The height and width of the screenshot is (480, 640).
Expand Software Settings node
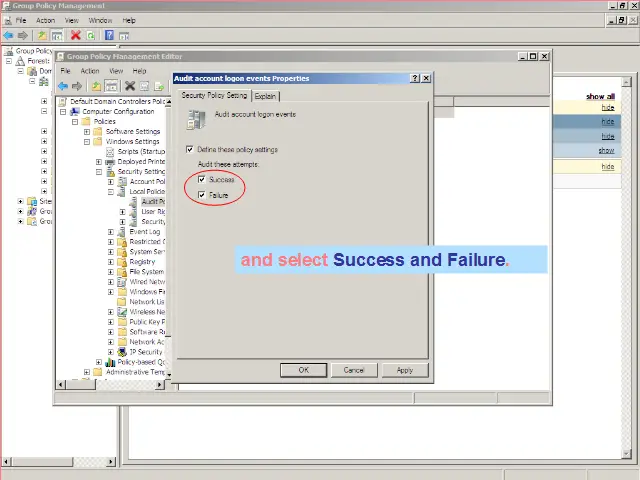(87, 131)
